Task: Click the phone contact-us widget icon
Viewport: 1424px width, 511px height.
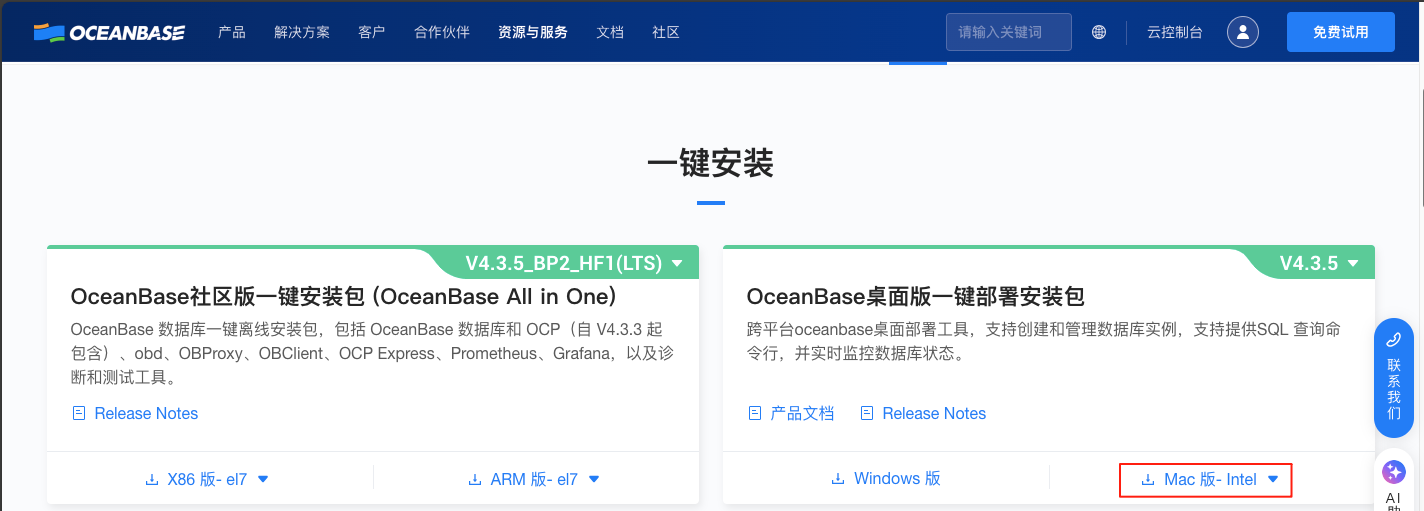Action: (1394, 339)
